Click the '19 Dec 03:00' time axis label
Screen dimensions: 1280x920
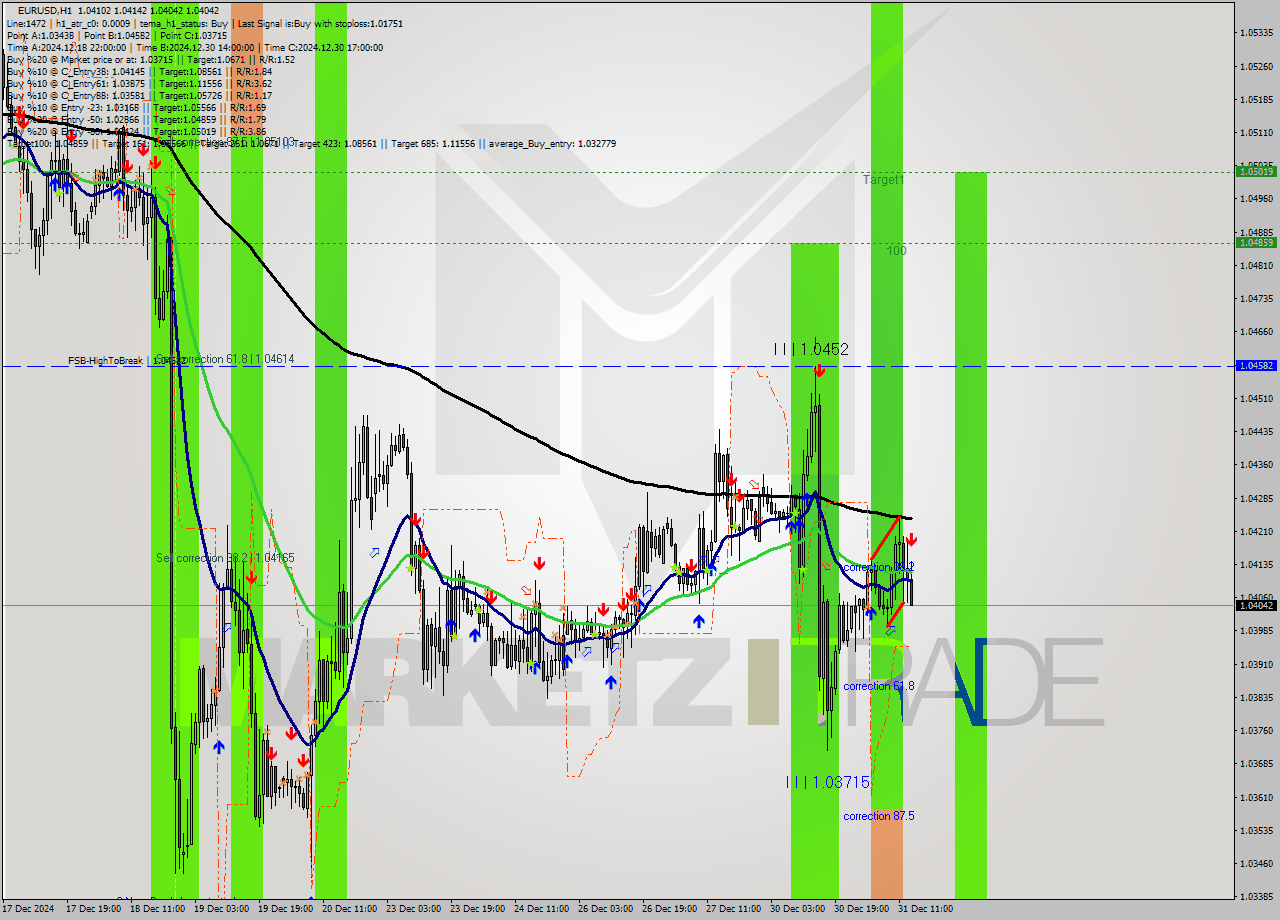221,909
